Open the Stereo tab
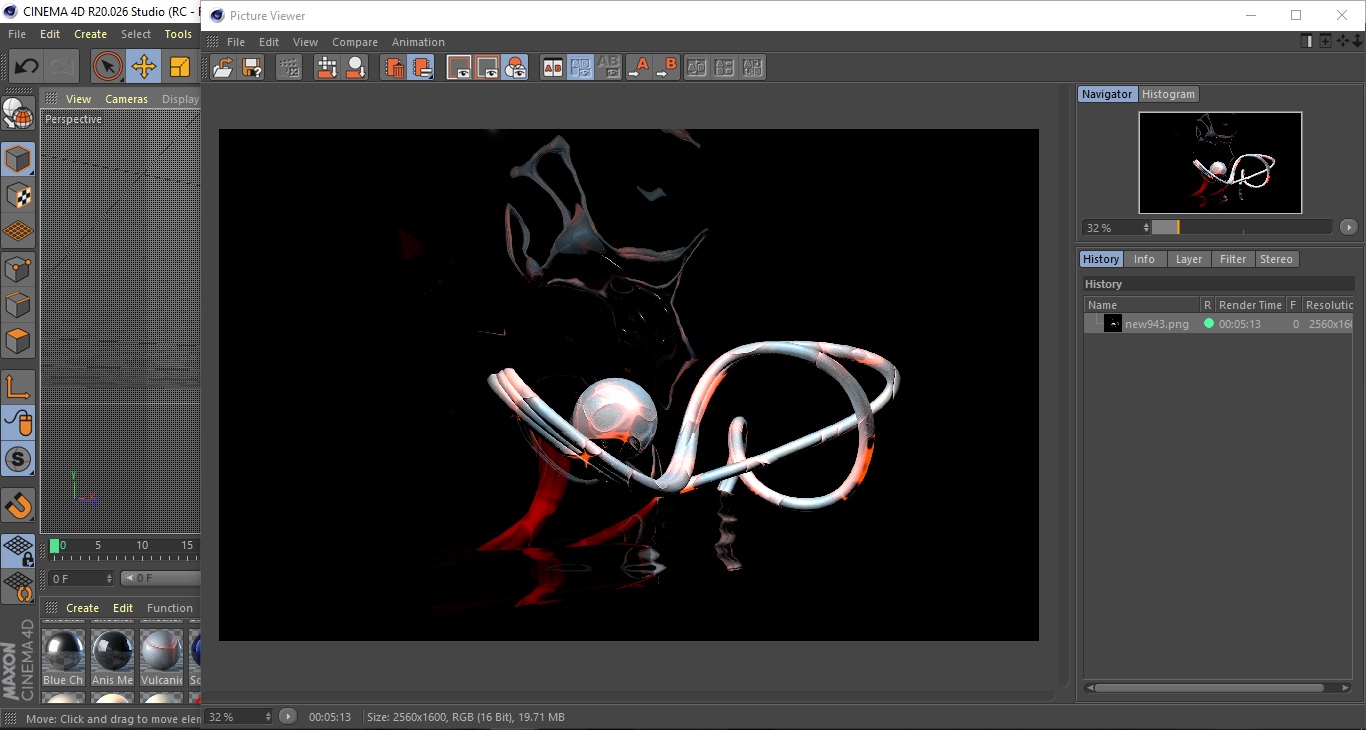 pyautogui.click(x=1276, y=259)
